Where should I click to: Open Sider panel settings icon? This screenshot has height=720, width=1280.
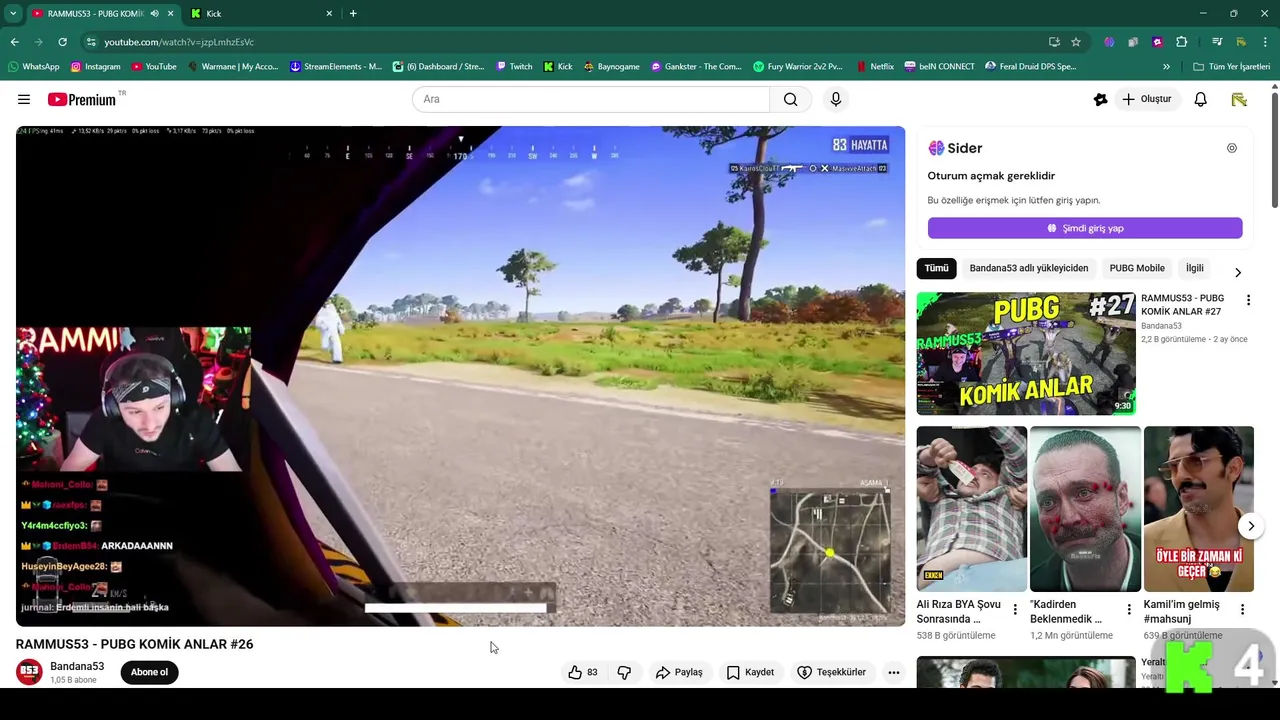point(1232,148)
